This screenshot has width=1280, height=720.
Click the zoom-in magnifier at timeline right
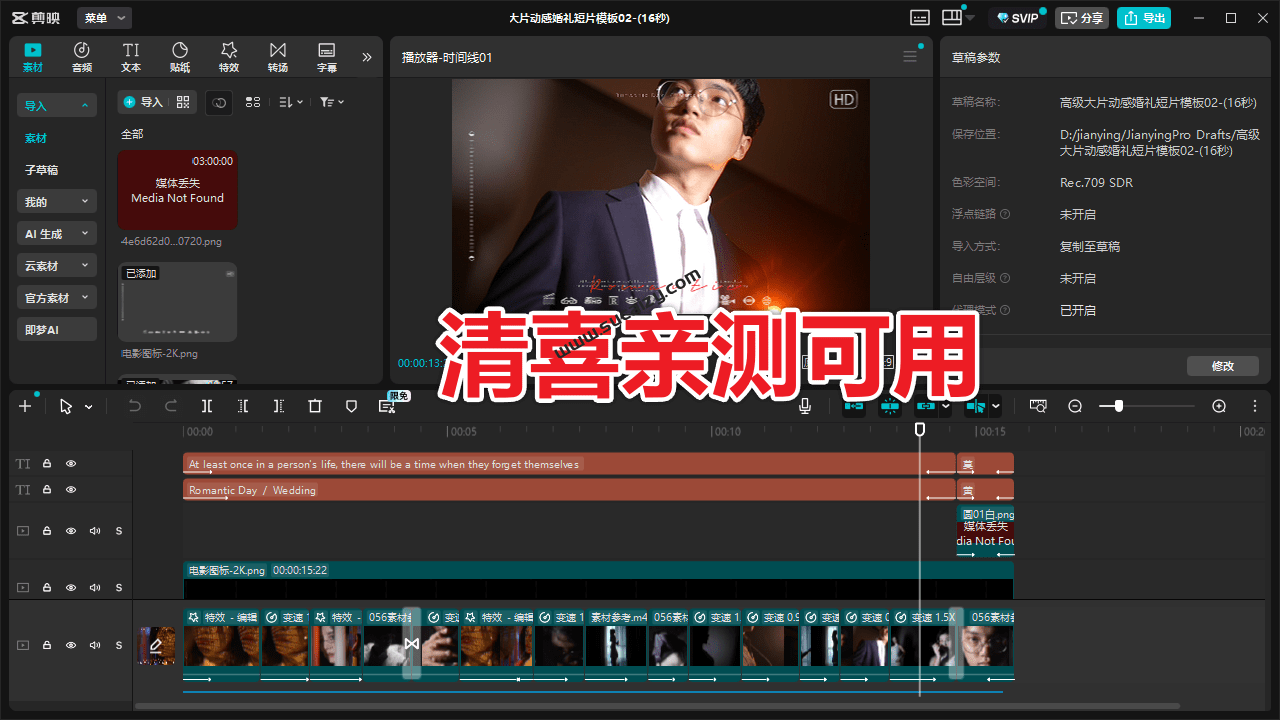pyautogui.click(x=1219, y=406)
